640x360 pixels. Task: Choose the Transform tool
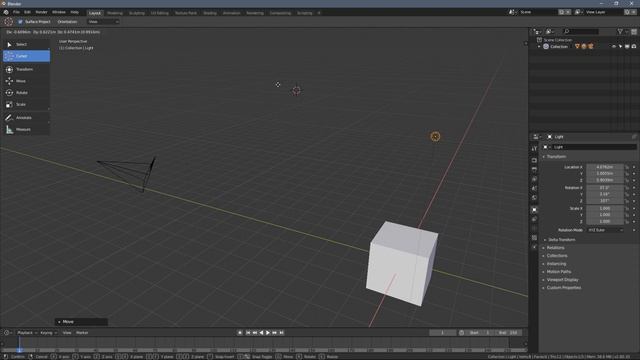(26, 69)
